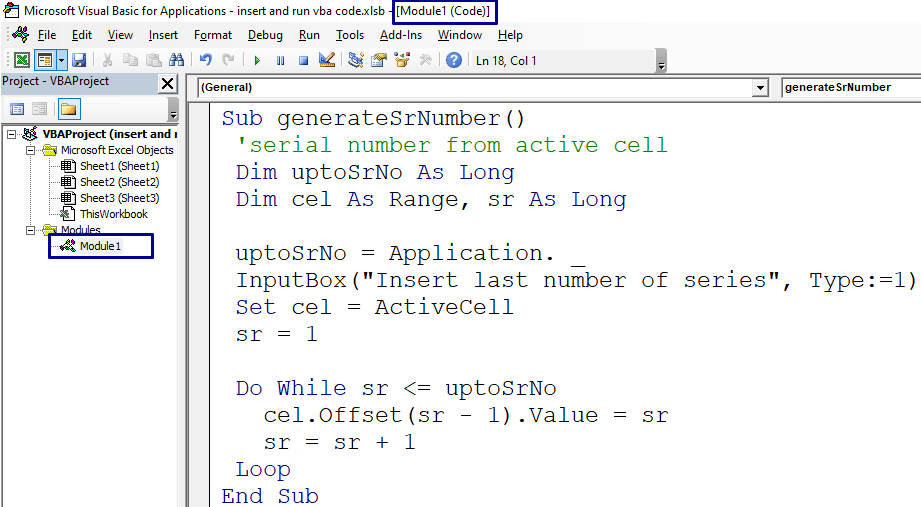Click the View Microsoft Excel toolbar icon
Viewport: 921px width, 507px height.
pyautogui.click(x=22, y=60)
